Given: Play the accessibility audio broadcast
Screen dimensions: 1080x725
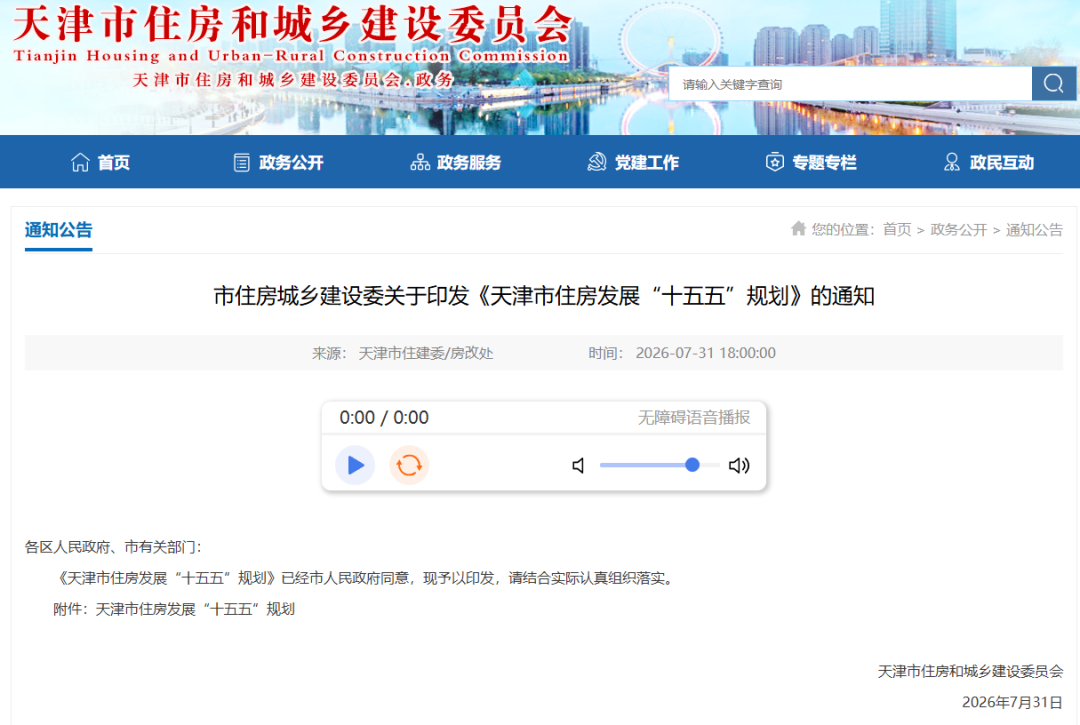Looking at the screenshot, I should [355, 465].
